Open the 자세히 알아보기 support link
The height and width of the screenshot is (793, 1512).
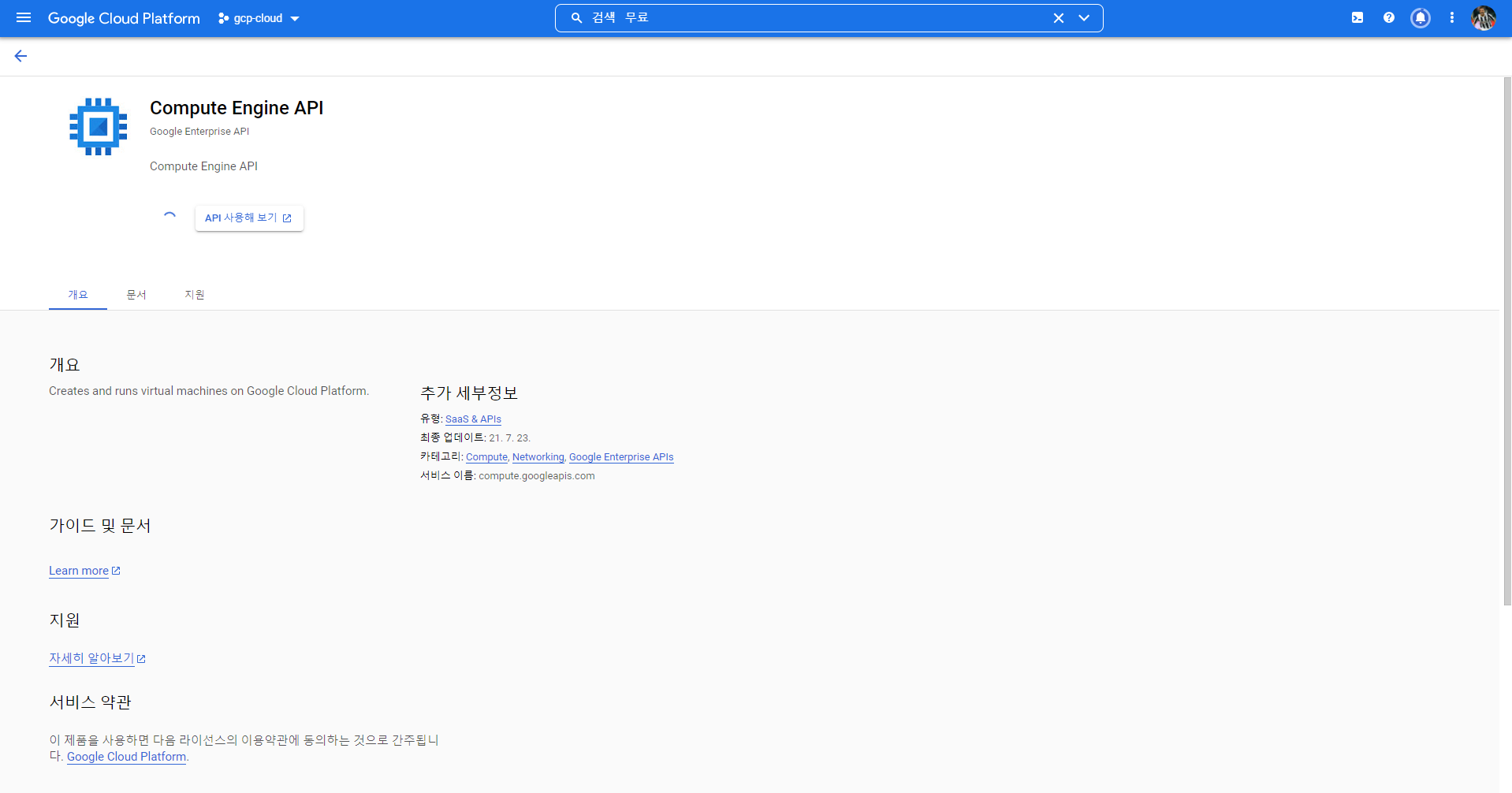coord(91,658)
